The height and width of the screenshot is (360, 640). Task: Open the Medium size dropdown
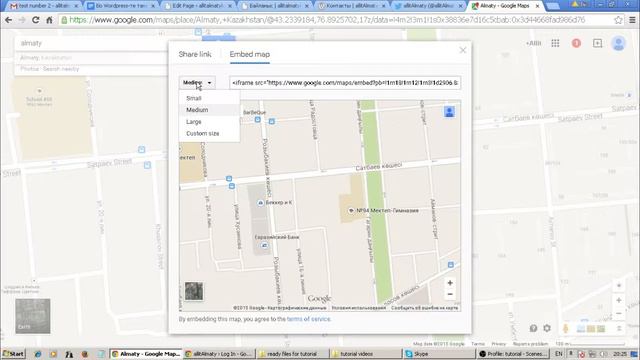point(197,82)
